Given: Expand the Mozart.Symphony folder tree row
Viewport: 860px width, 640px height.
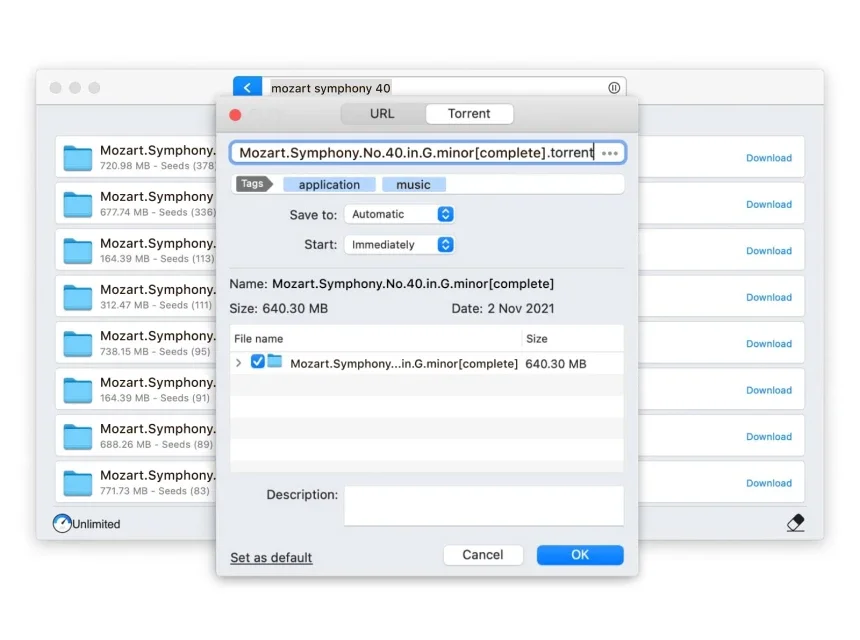Looking at the screenshot, I should [238, 363].
